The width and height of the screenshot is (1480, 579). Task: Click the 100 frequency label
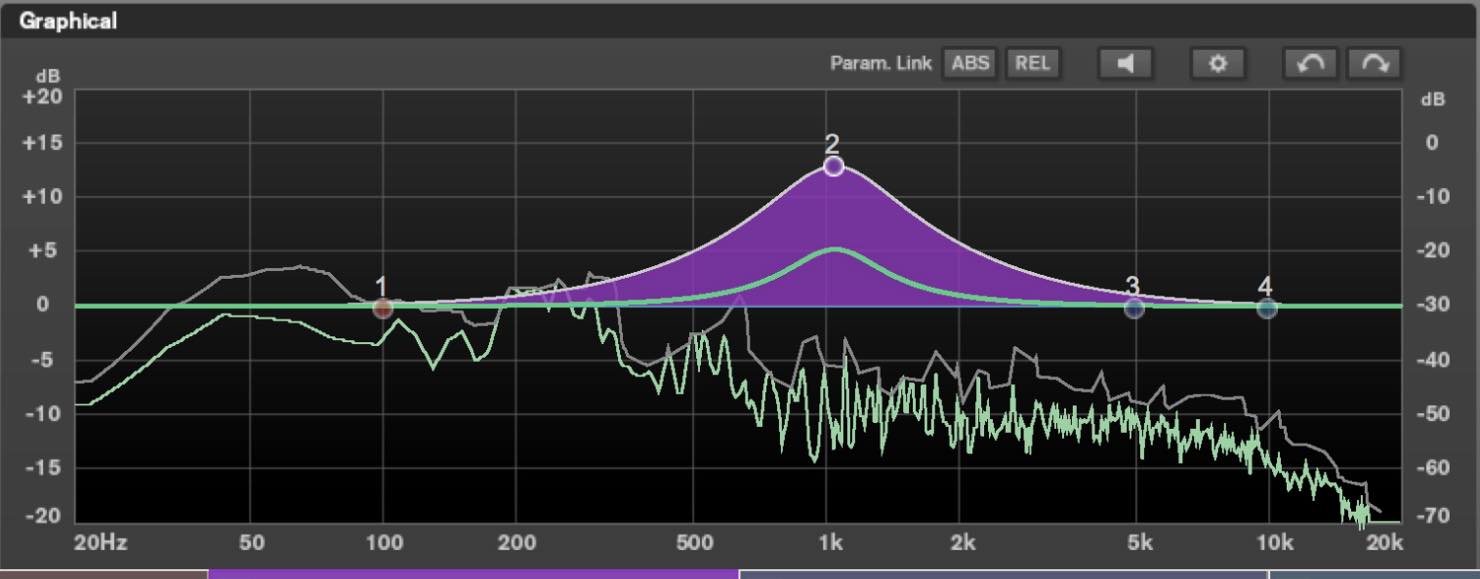(385, 544)
